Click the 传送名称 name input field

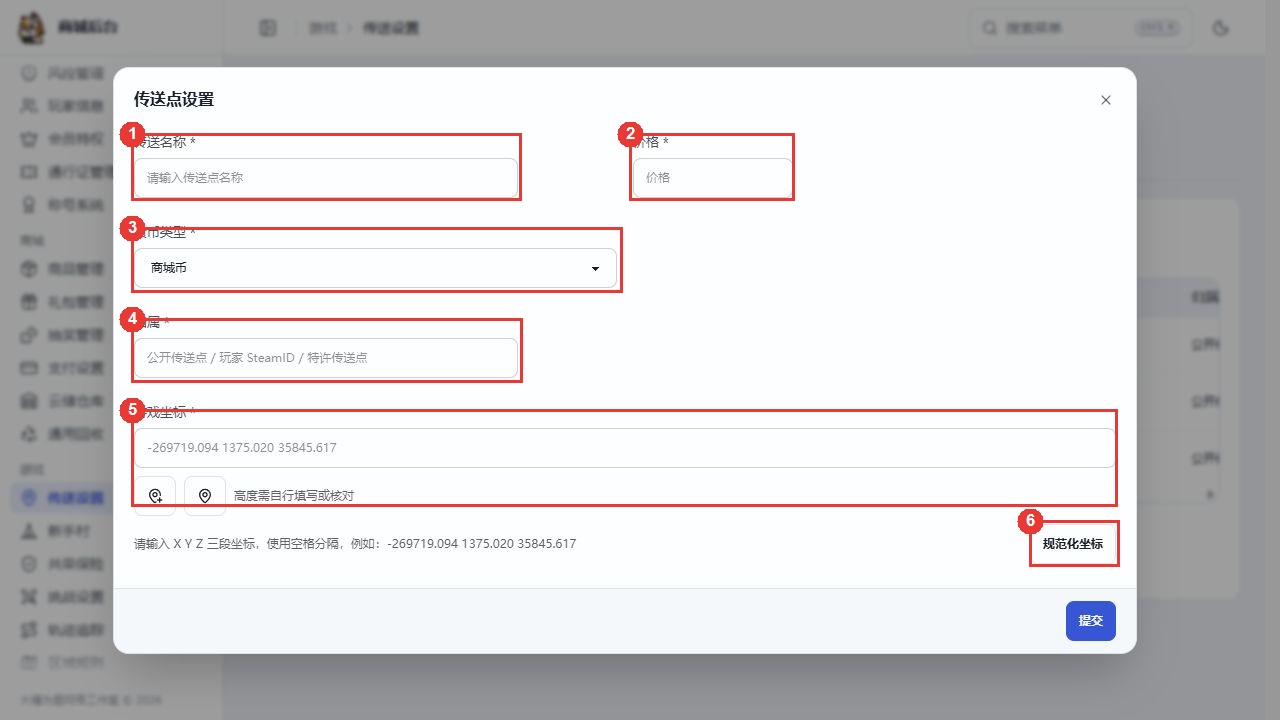coord(326,178)
